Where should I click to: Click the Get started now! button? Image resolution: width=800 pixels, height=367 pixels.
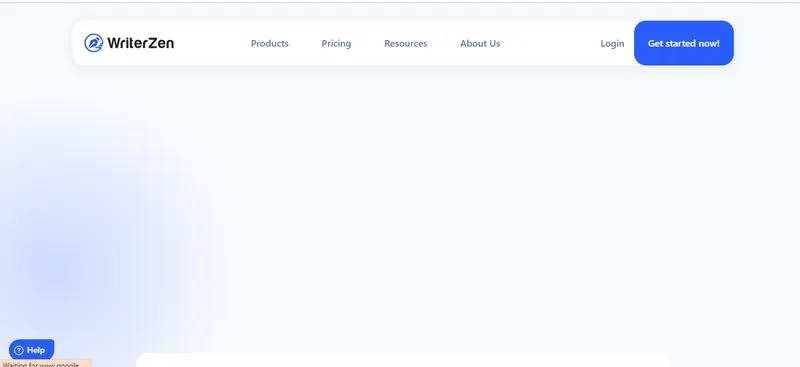(x=684, y=43)
